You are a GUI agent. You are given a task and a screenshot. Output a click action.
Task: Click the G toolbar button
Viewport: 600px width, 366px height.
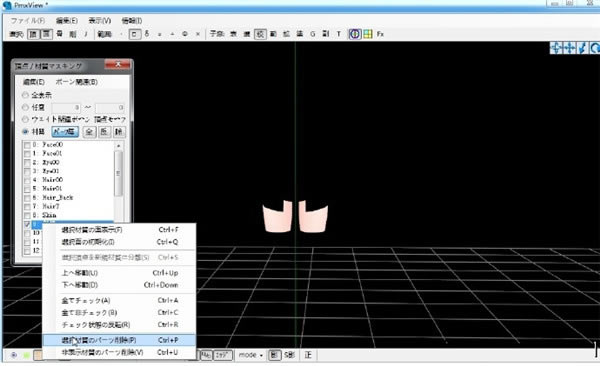pos(313,34)
